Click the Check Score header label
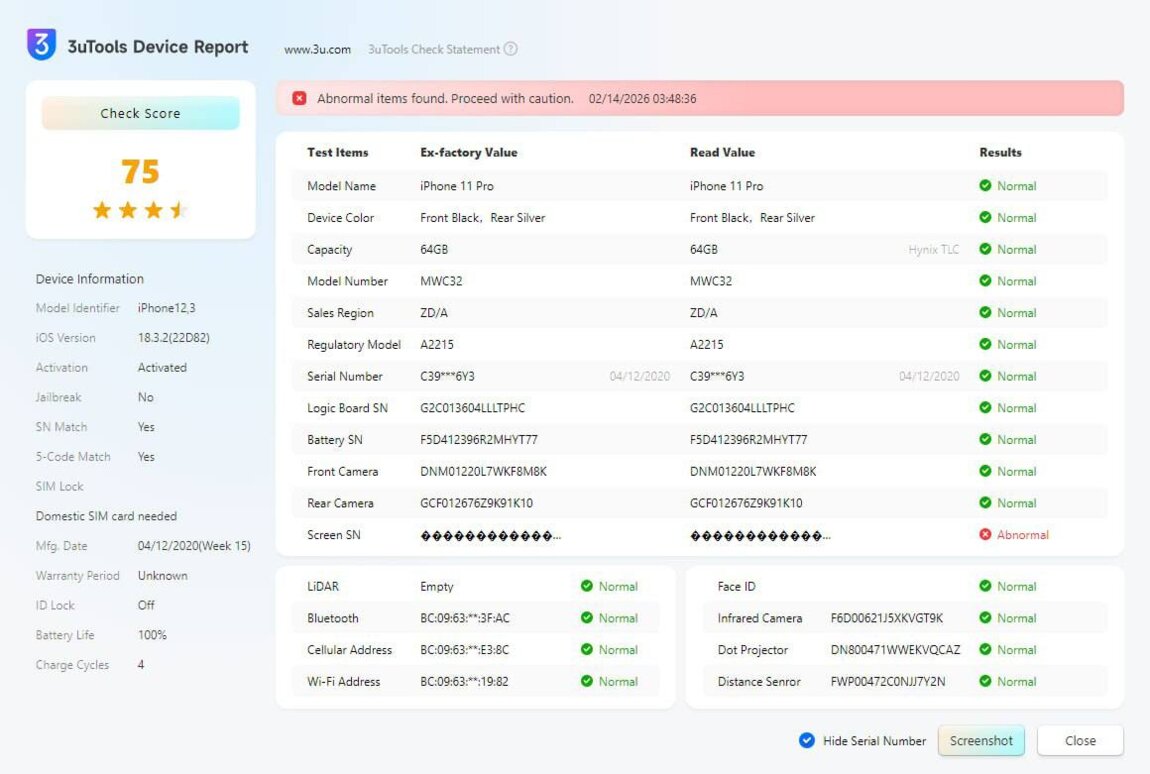1150x774 pixels. point(140,113)
